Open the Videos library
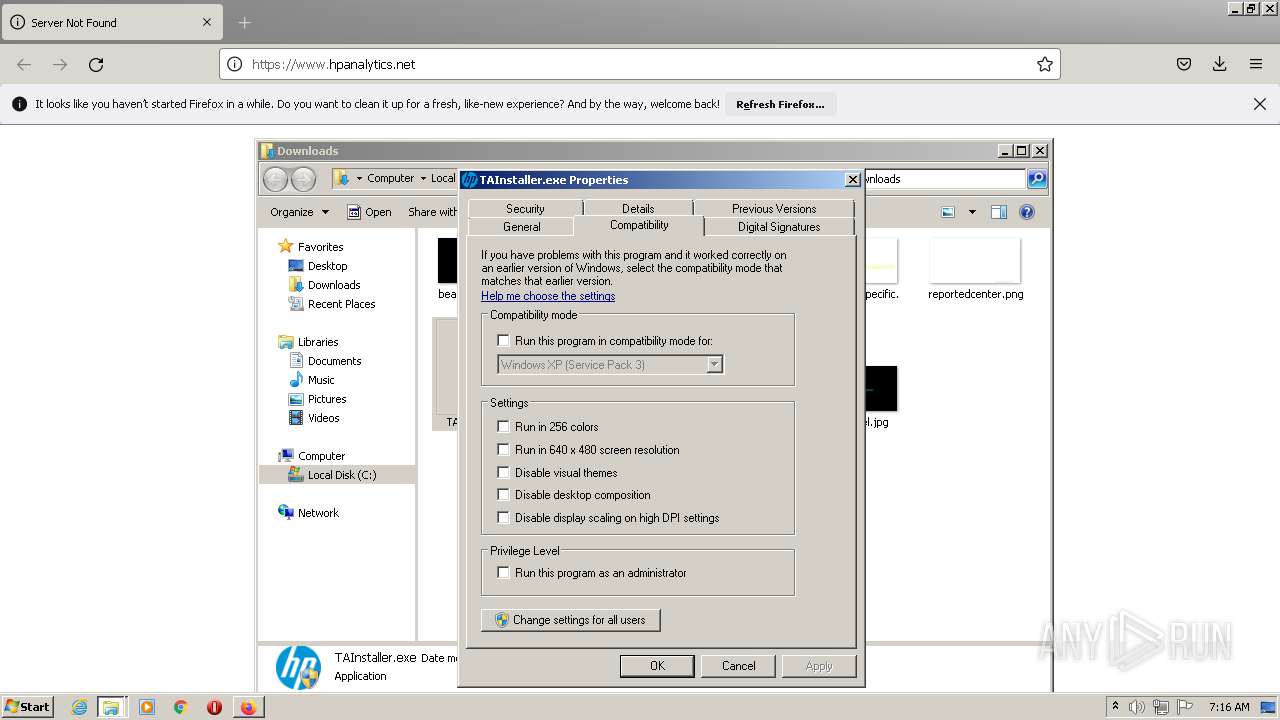 tap(323, 418)
